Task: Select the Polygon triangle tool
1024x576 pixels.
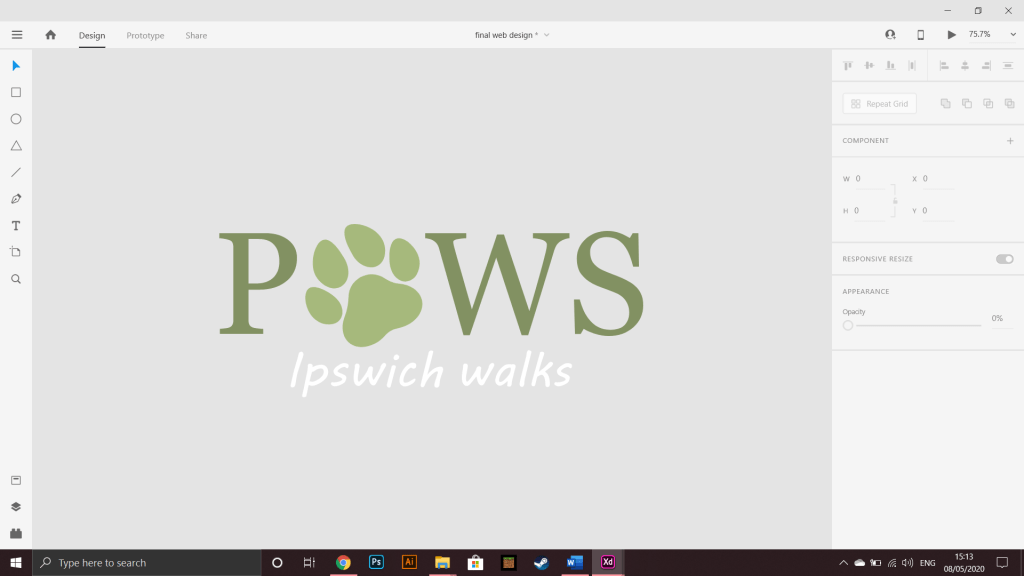Action: [x=16, y=146]
